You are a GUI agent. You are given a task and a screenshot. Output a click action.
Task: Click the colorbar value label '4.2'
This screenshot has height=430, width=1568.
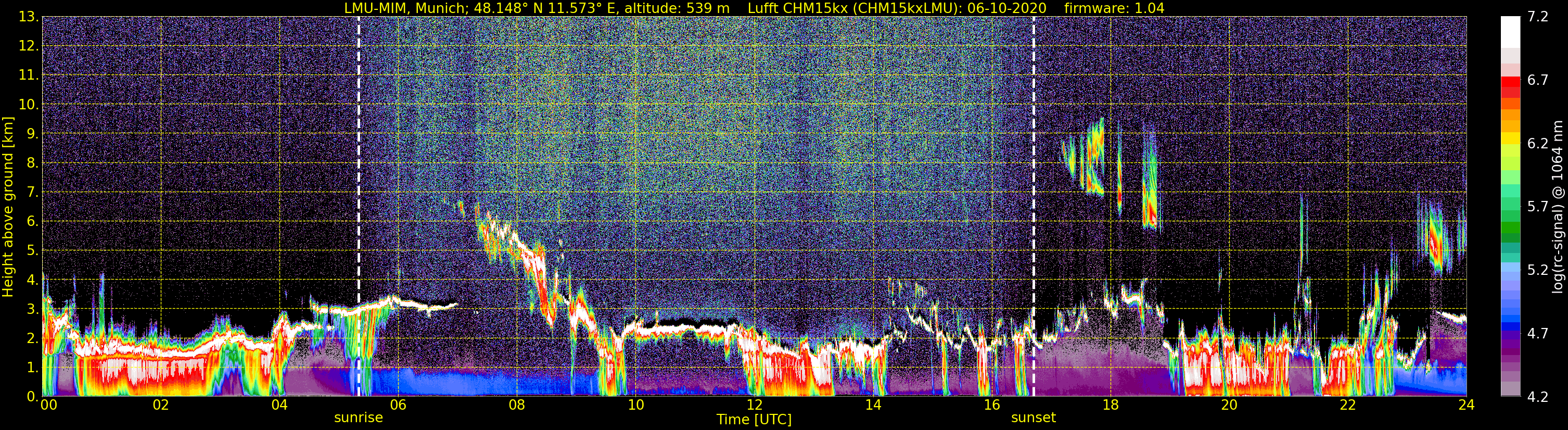(x=1538, y=397)
